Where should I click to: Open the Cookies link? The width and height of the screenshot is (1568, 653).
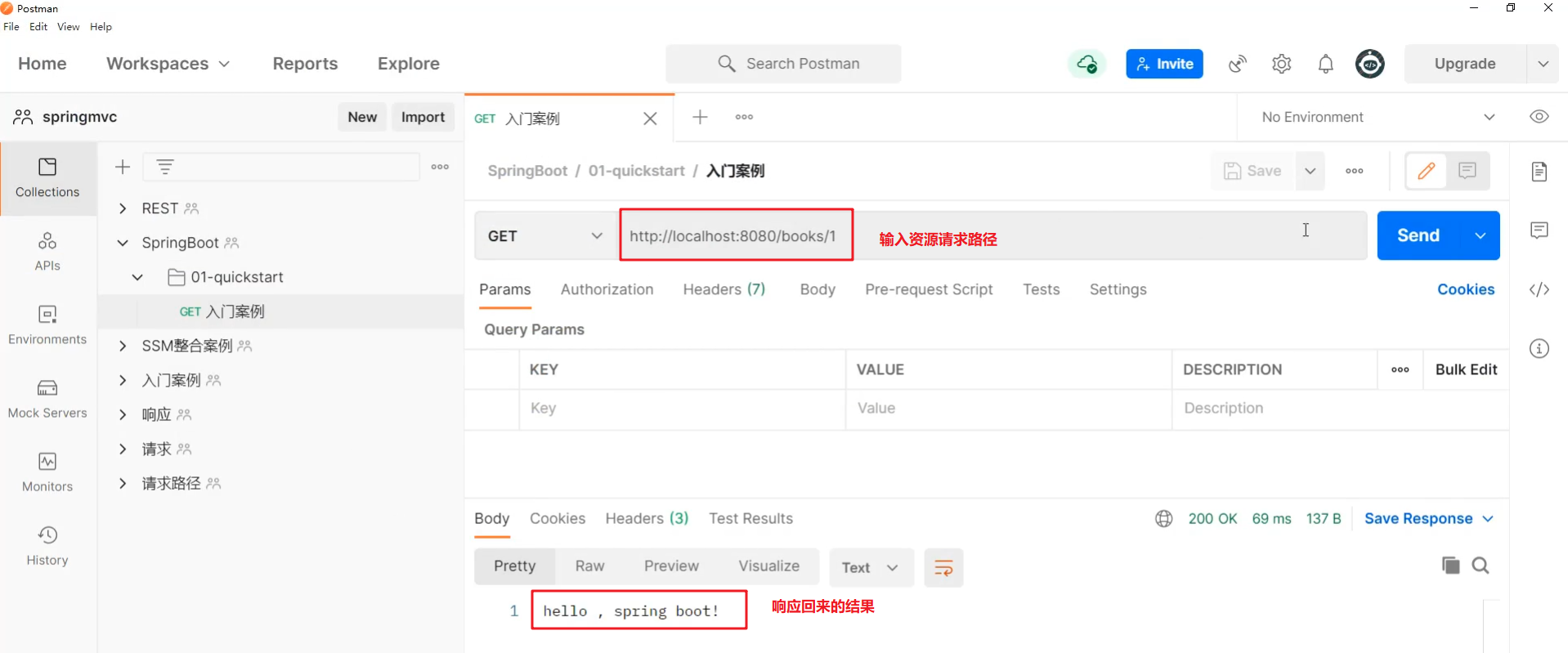pyautogui.click(x=1466, y=289)
